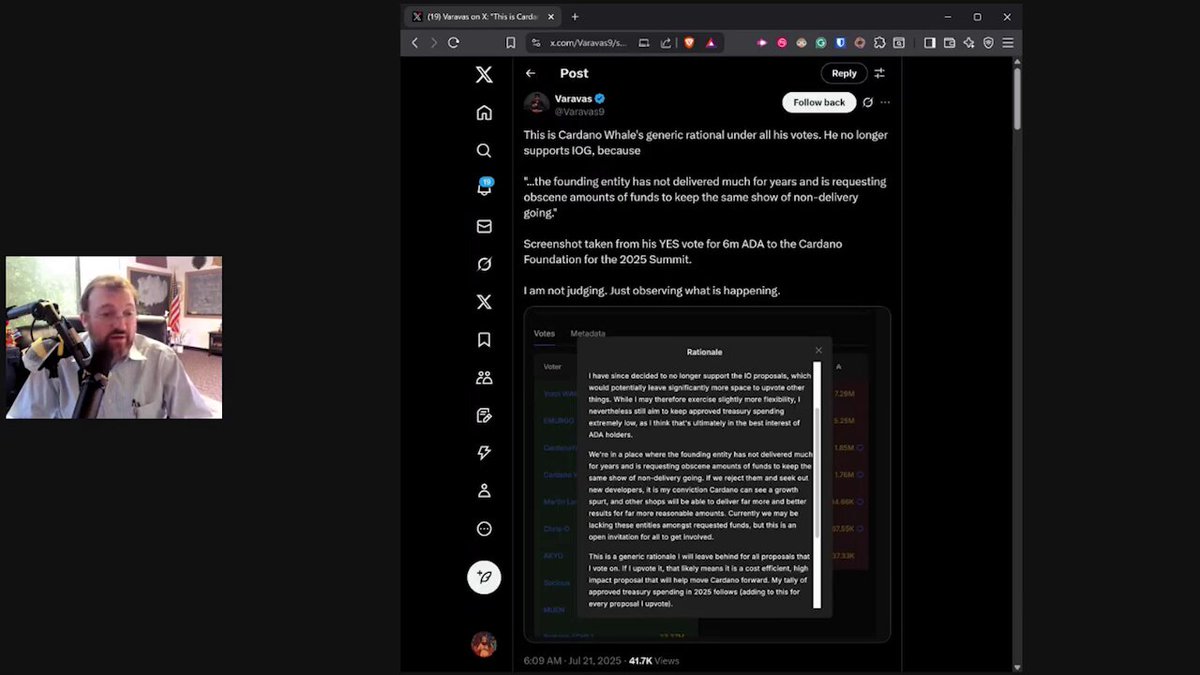Click the quoted "...the founding entity" paragraph
Image resolution: width=1200 pixels, height=675 pixels.
705,197
